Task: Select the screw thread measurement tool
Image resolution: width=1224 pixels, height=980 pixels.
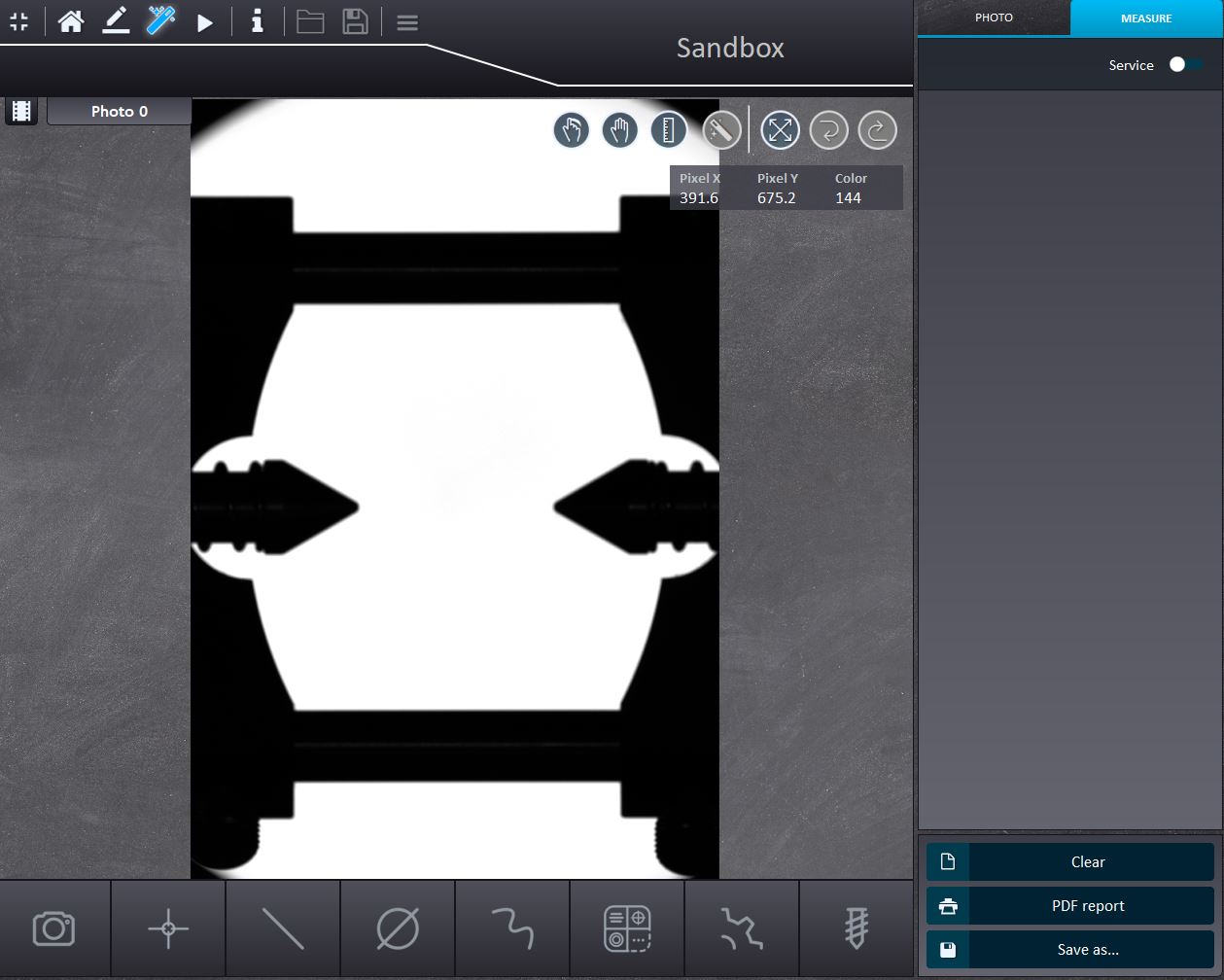Action: (856, 928)
